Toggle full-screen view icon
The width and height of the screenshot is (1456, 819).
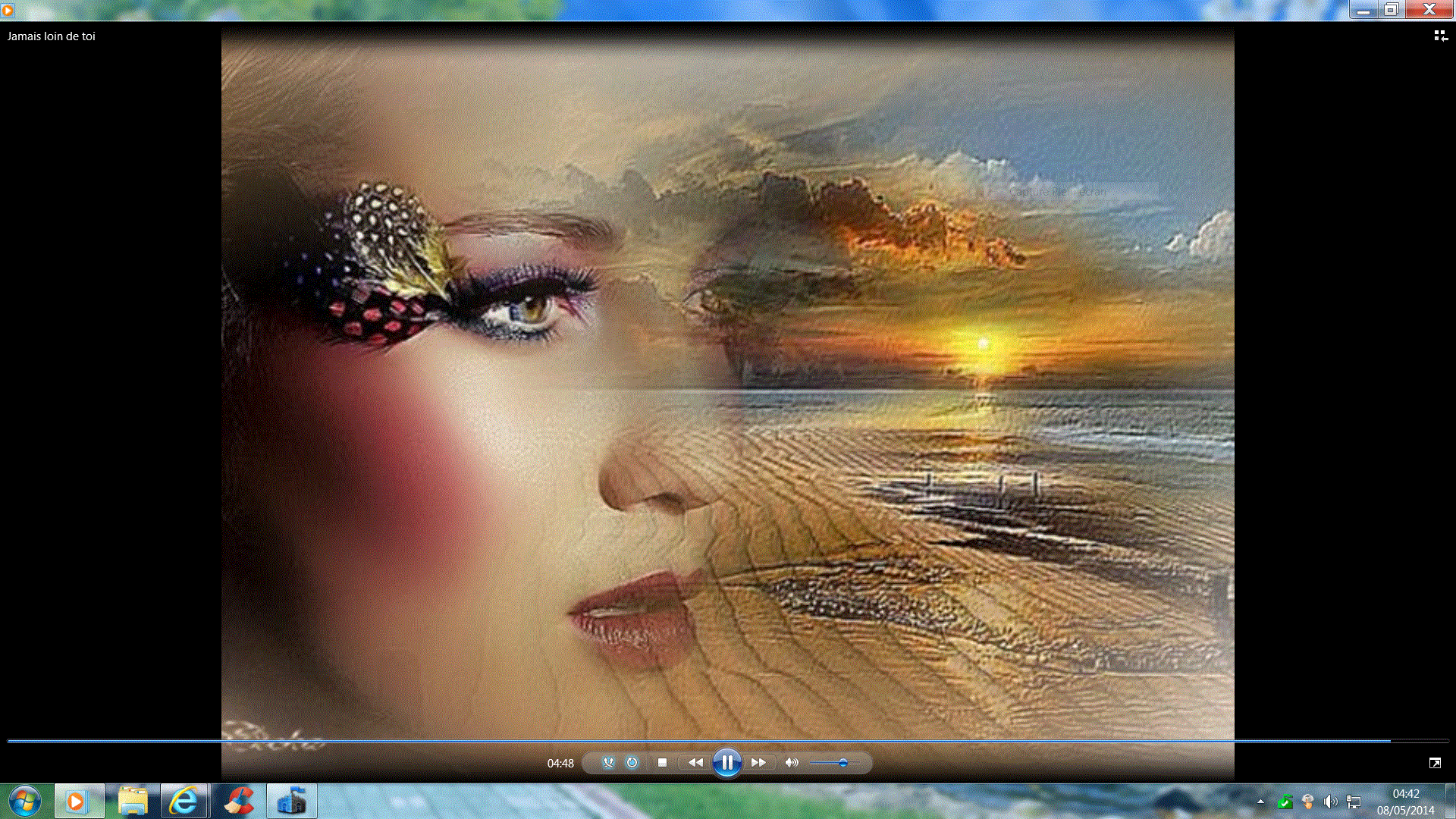(1435, 763)
